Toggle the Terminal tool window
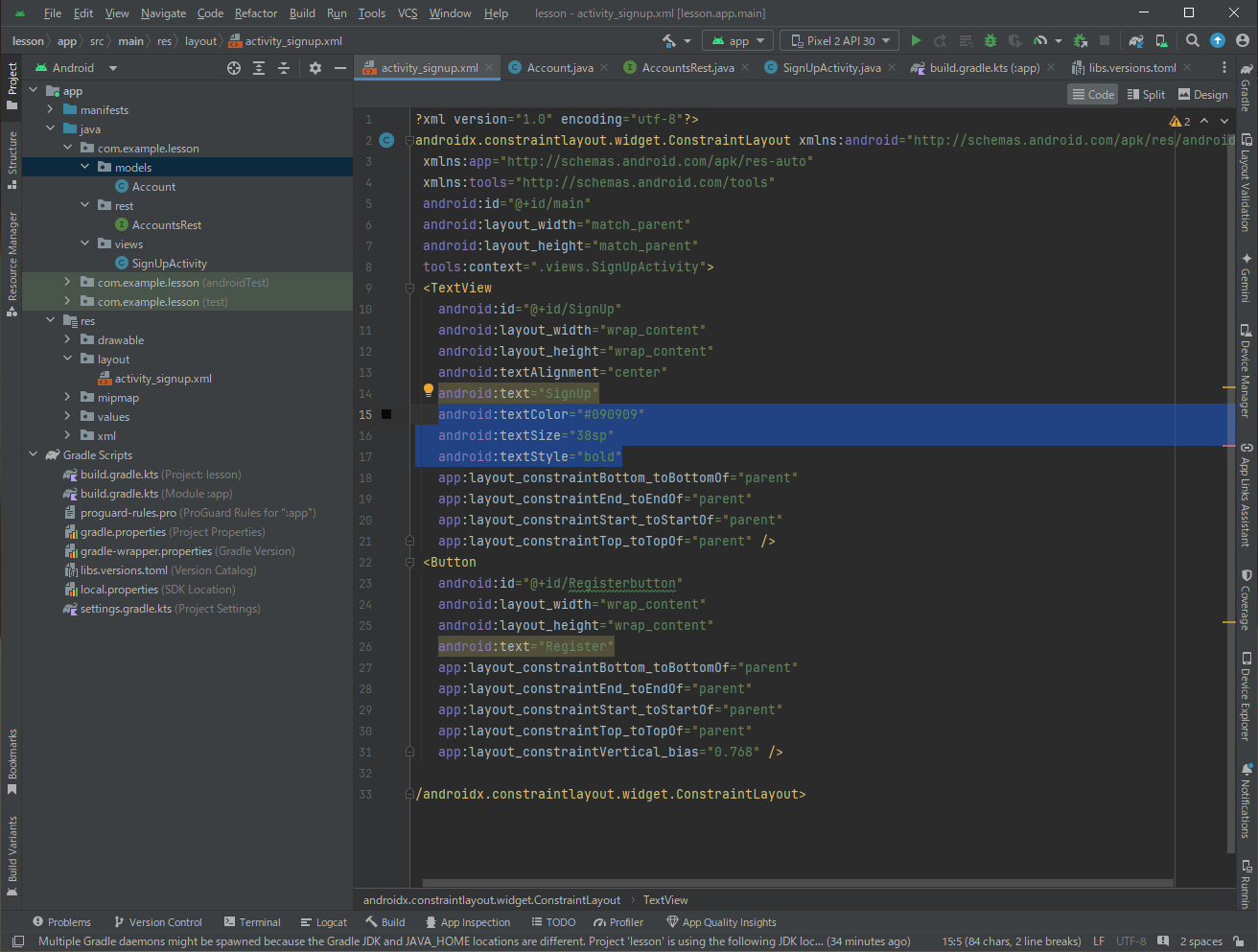 (x=252, y=922)
